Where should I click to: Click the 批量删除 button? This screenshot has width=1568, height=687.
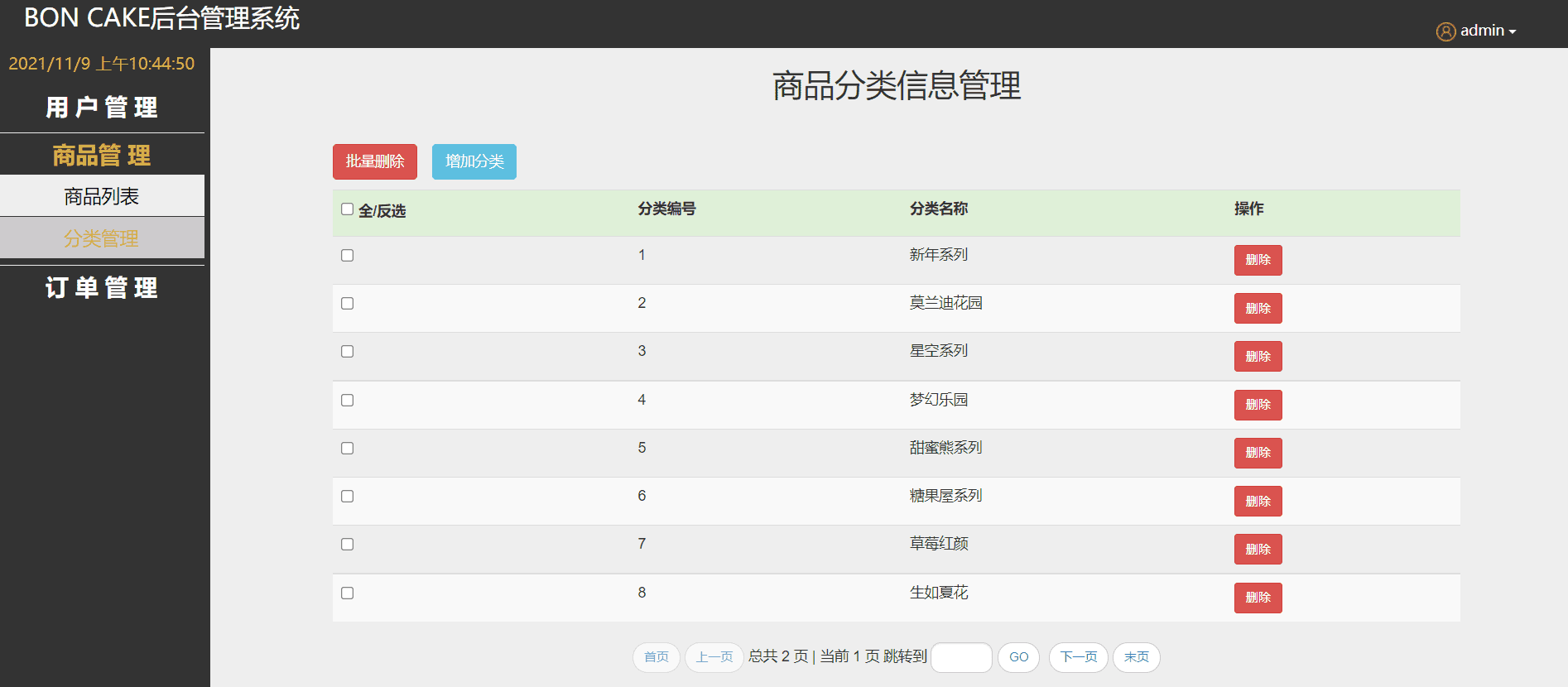375,161
